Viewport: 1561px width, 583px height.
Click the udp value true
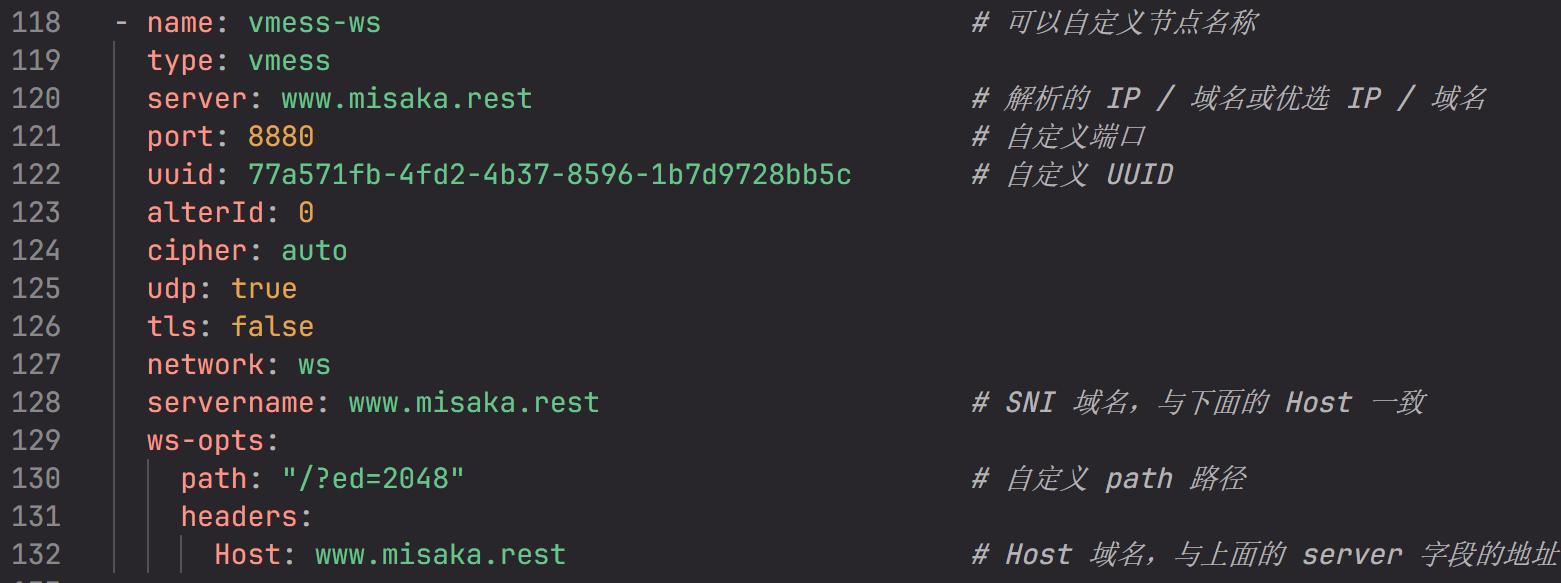264,289
